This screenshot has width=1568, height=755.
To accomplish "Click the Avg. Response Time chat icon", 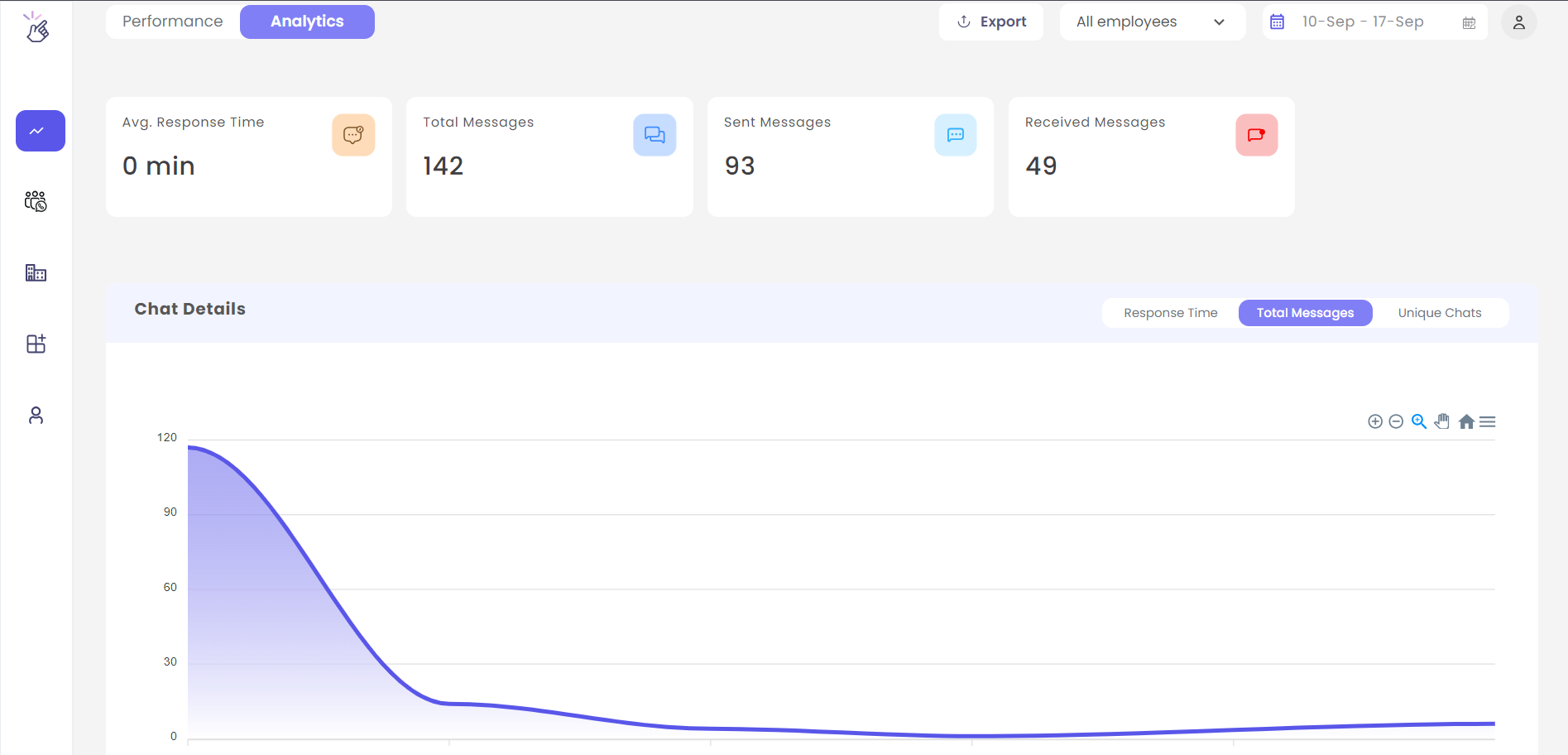I will point(353,135).
